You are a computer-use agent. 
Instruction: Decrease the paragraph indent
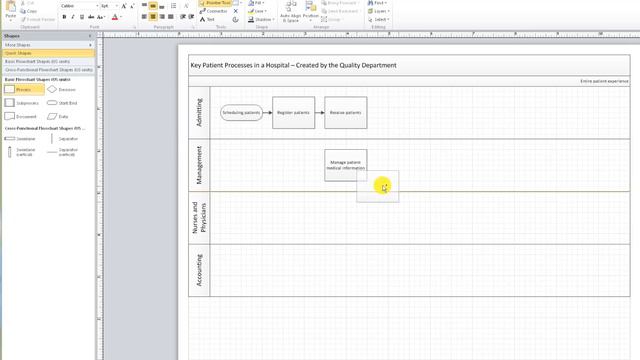tap(182, 17)
